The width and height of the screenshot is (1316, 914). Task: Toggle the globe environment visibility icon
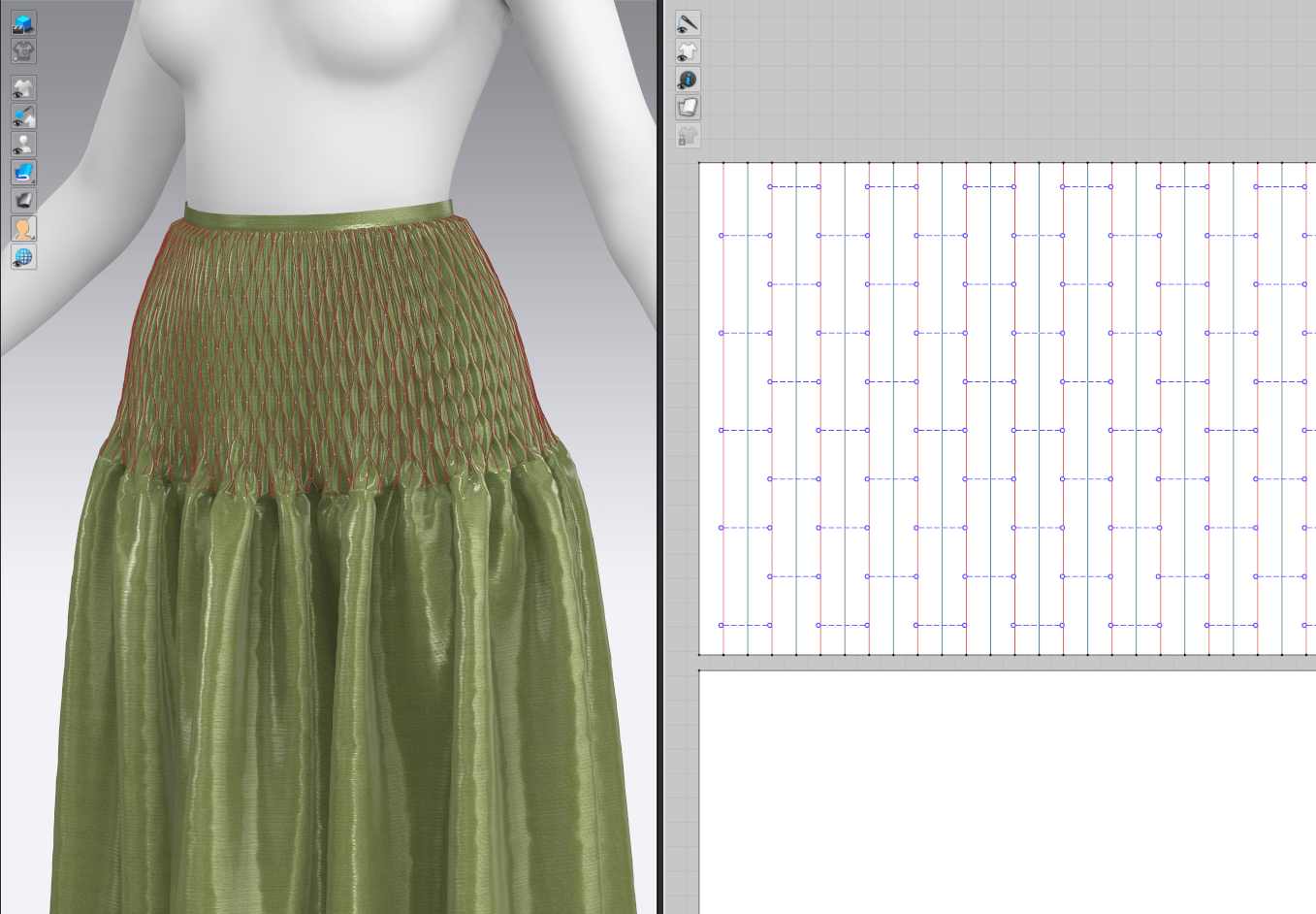pyautogui.click(x=23, y=257)
